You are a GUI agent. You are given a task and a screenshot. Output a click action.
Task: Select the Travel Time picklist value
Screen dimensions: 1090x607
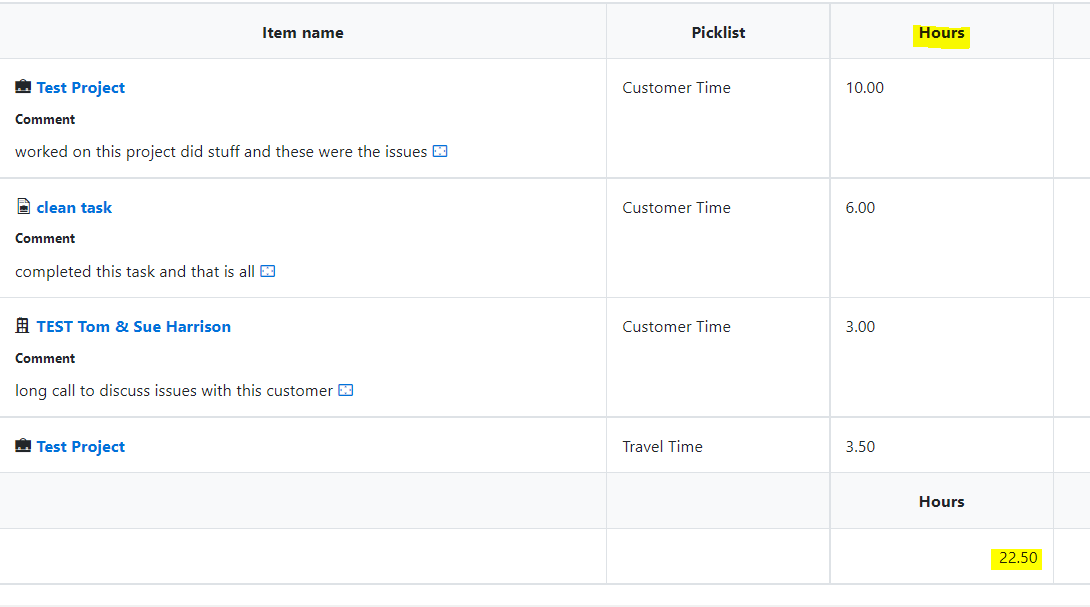(662, 446)
